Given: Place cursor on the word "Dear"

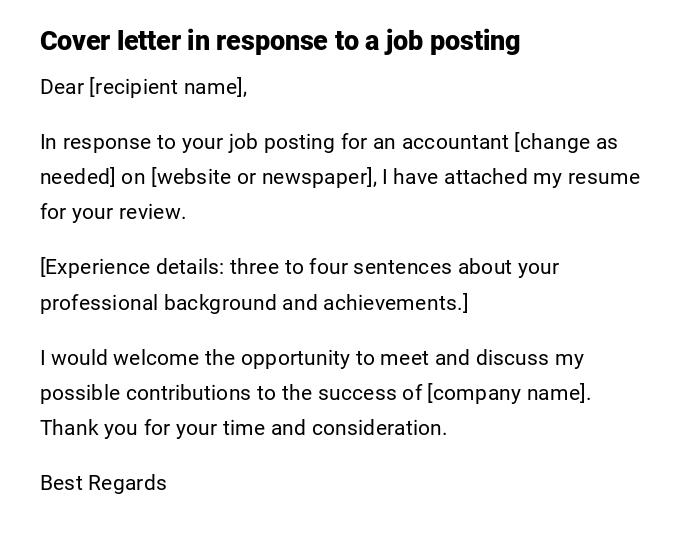Looking at the screenshot, I should point(62,87).
